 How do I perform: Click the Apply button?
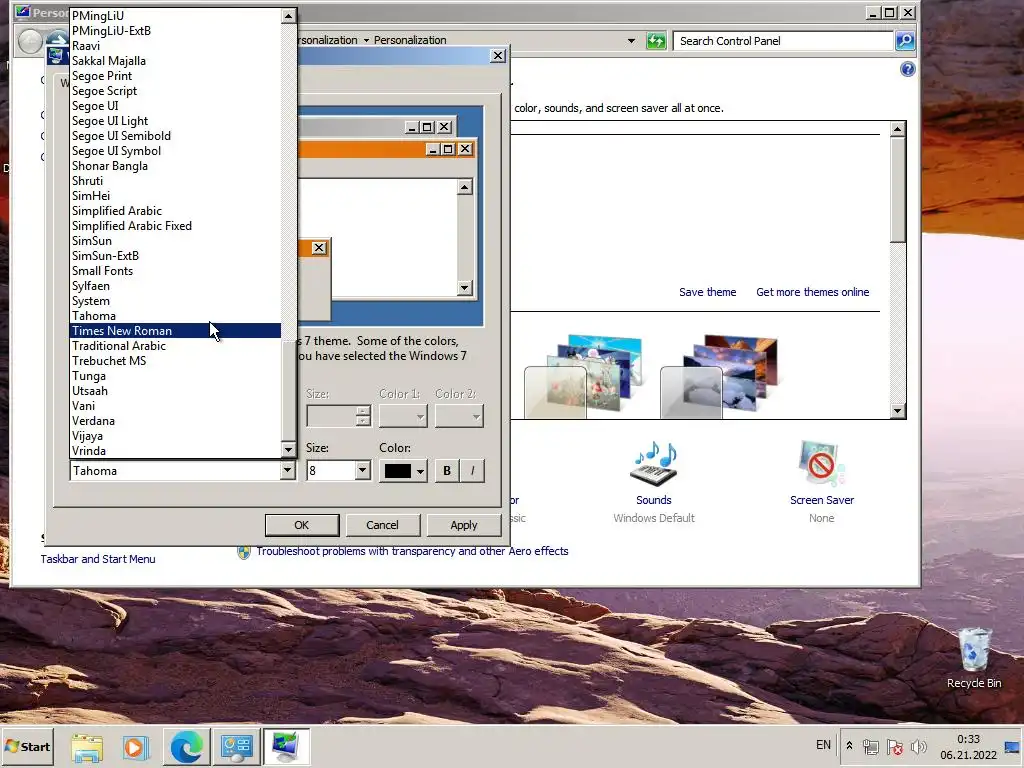pos(464,525)
